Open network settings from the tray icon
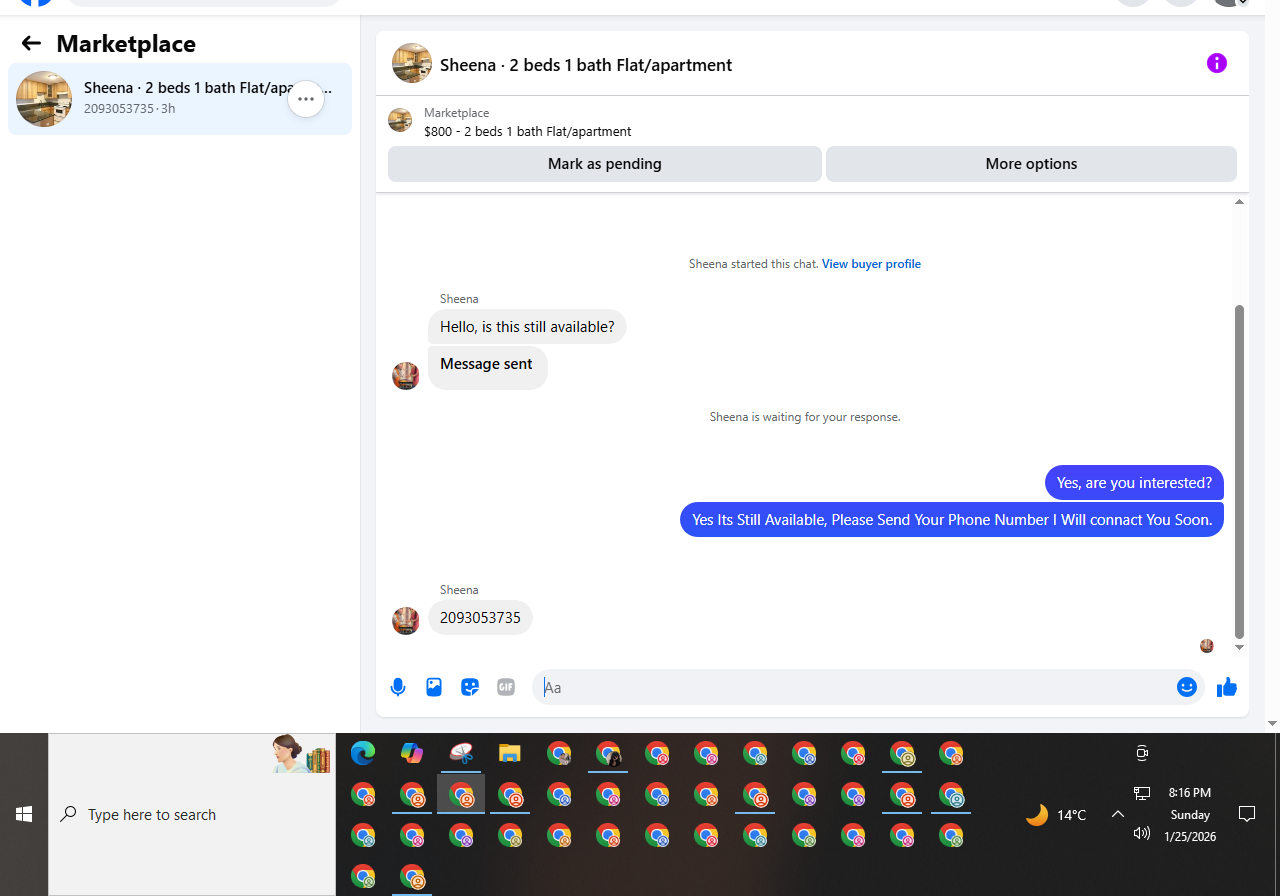The height and width of the screenshot is (896, 1280). click(x=1142, y=794)
